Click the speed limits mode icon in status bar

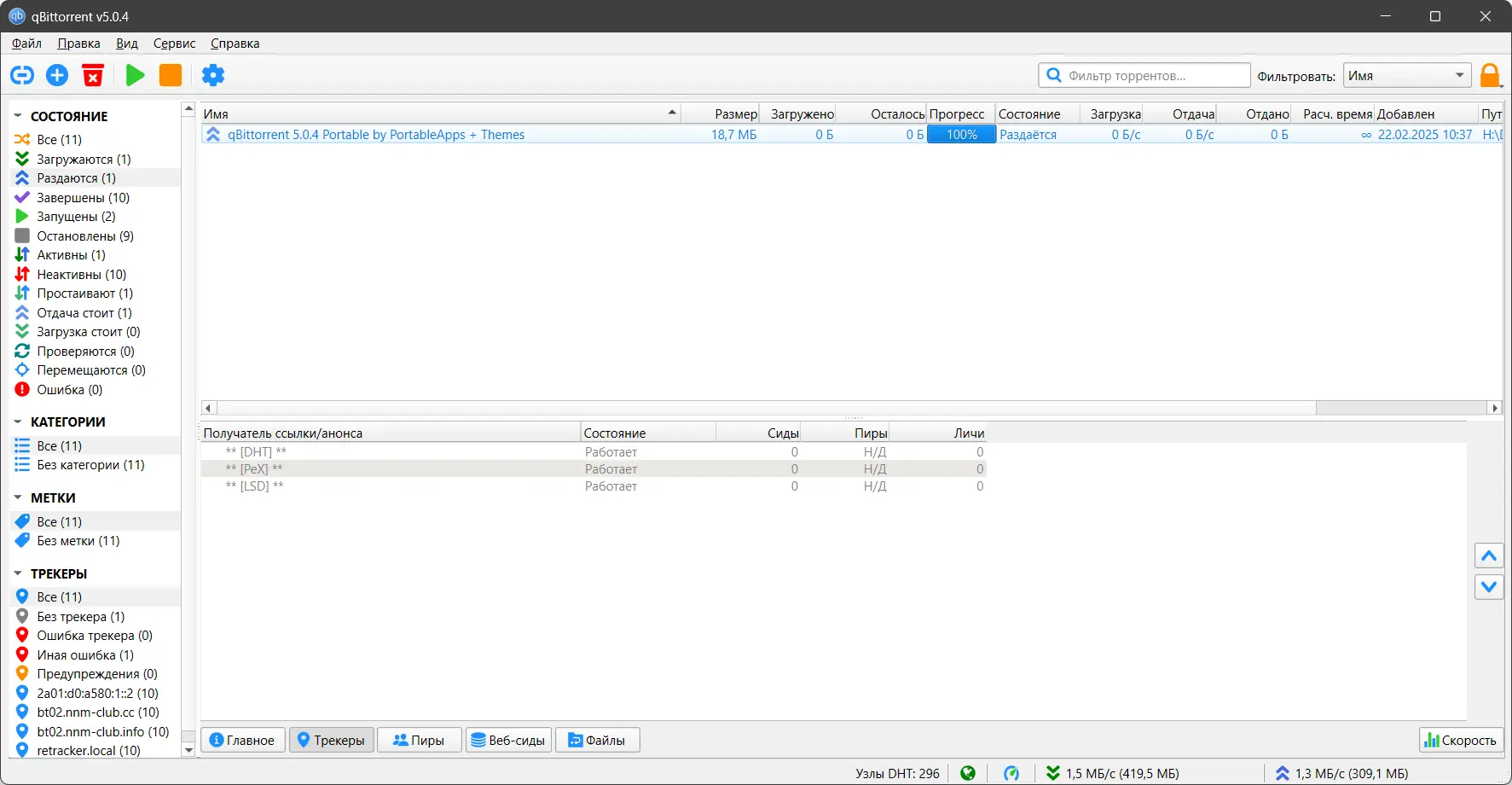[x=1011, y=773]
